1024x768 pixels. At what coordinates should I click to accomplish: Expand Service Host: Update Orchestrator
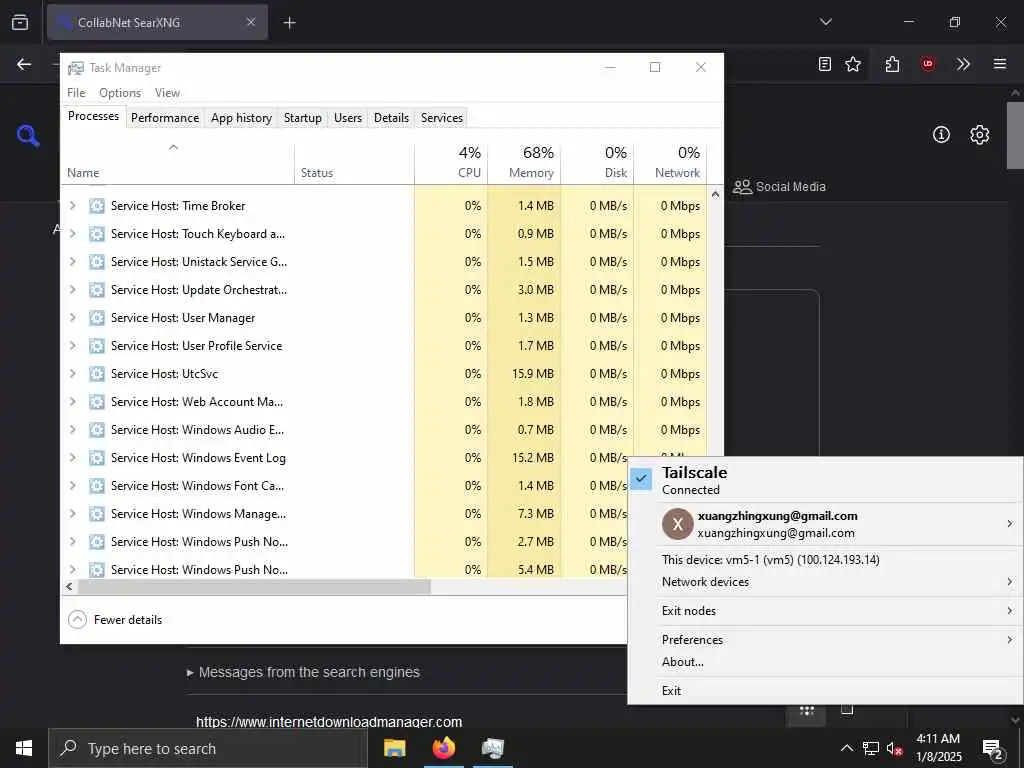click(x=72, y=290)
